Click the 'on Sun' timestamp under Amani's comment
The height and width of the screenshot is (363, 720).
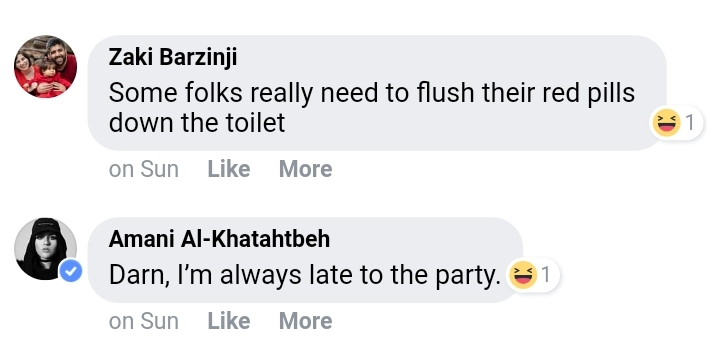[144, 321]
